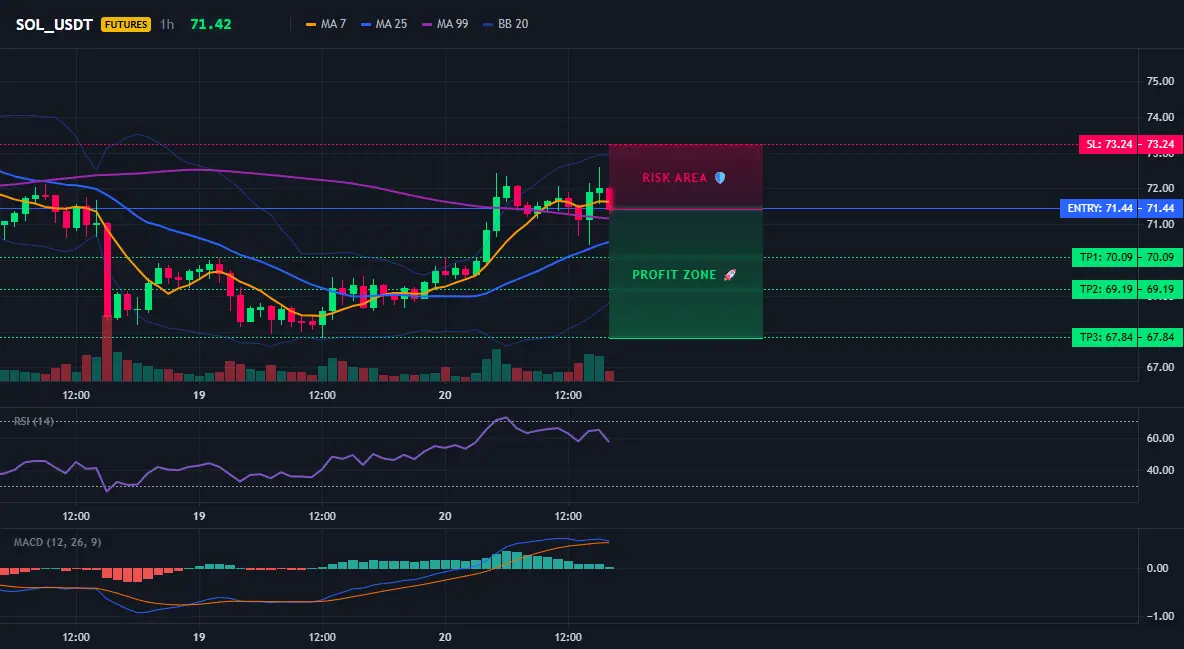Screen dimensions: 1184x649
Task: Click the 71.00 price axis value
Action: [1160, 224]
